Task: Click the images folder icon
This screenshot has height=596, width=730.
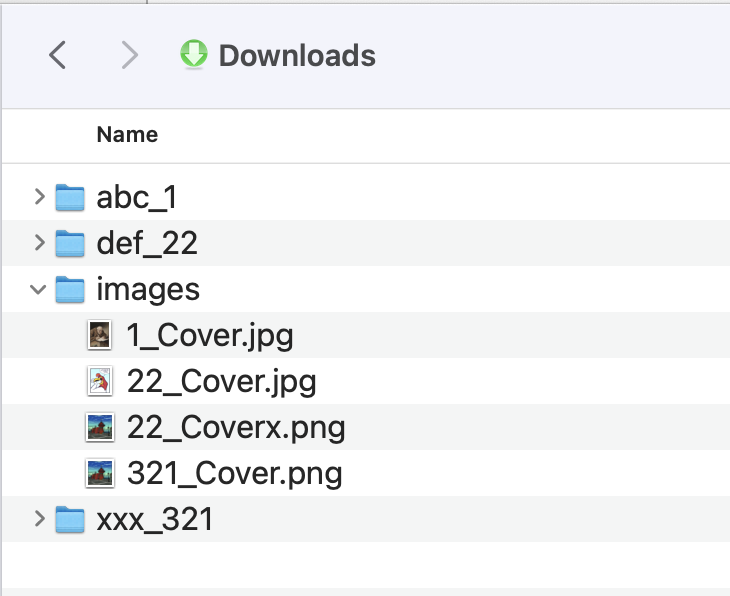Action: 69,289
